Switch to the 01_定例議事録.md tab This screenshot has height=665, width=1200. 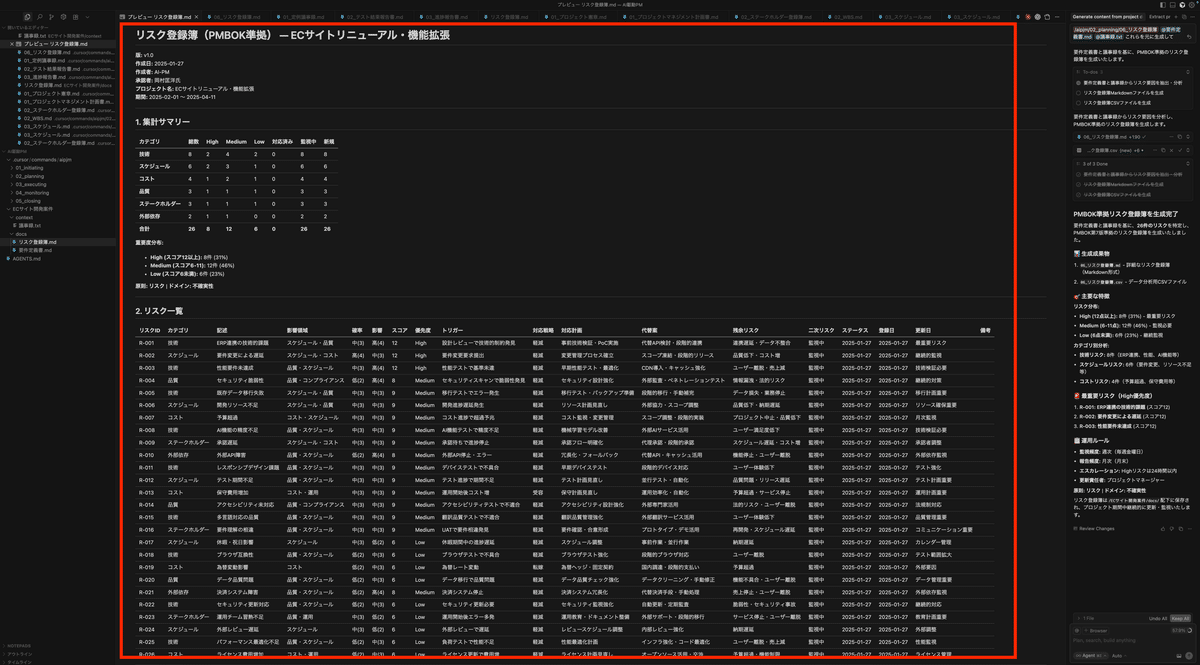301,17
